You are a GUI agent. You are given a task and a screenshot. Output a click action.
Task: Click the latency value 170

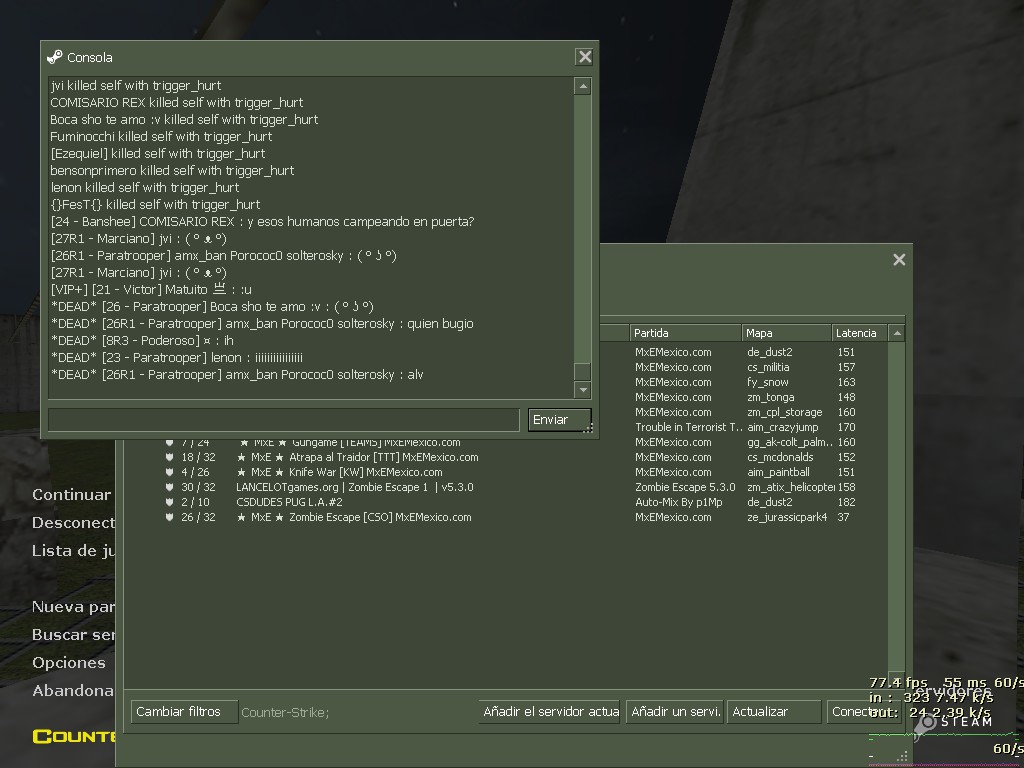[x=846, y=427]
